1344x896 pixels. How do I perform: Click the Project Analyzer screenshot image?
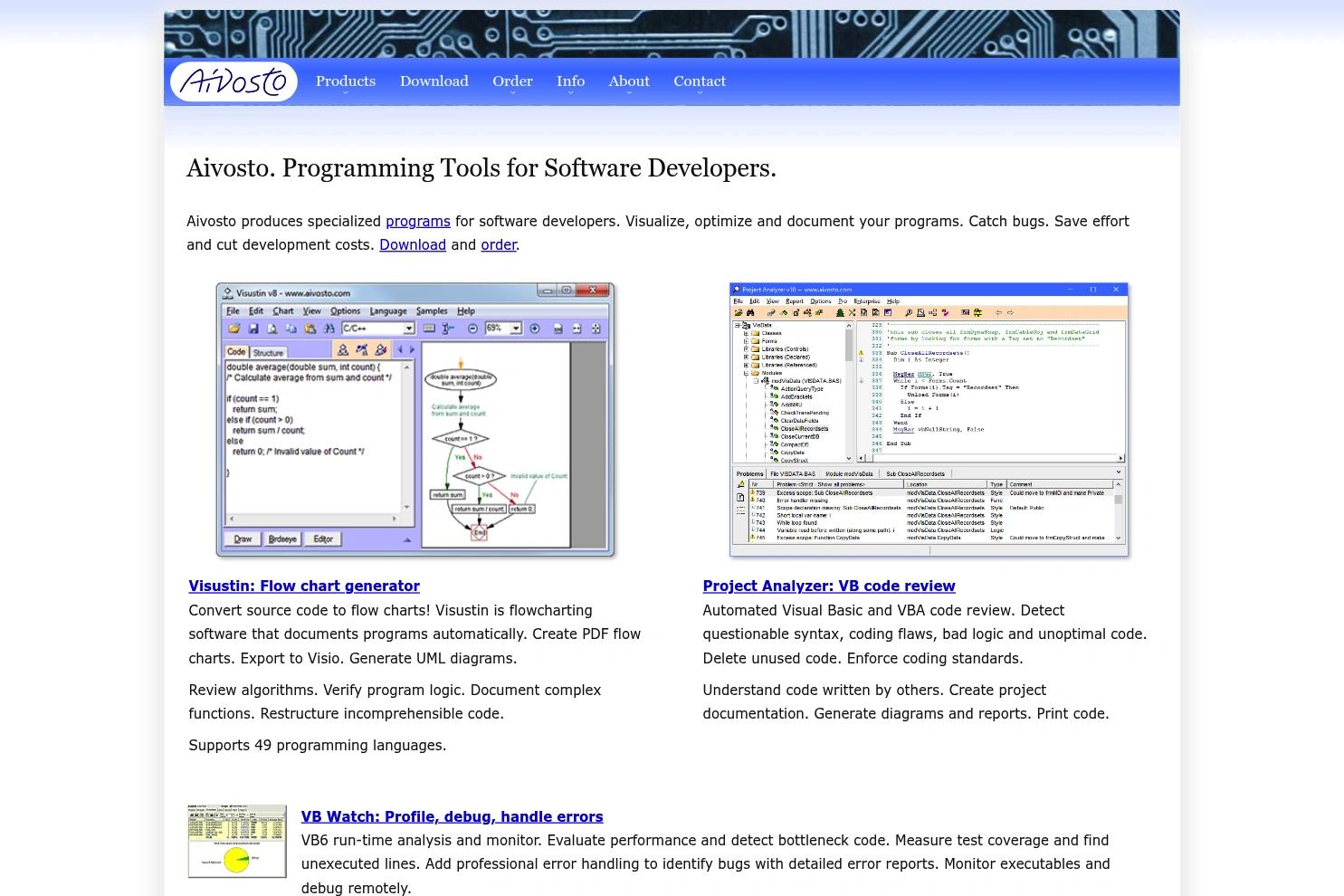pos(929,419)
